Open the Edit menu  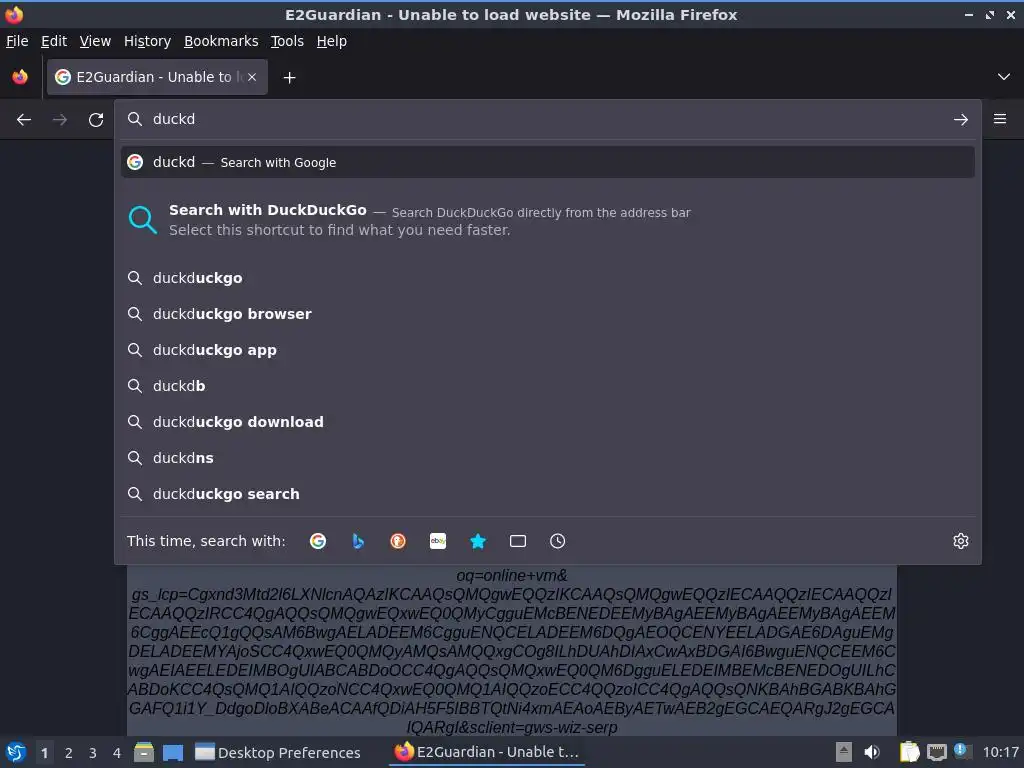coord(54,41)
